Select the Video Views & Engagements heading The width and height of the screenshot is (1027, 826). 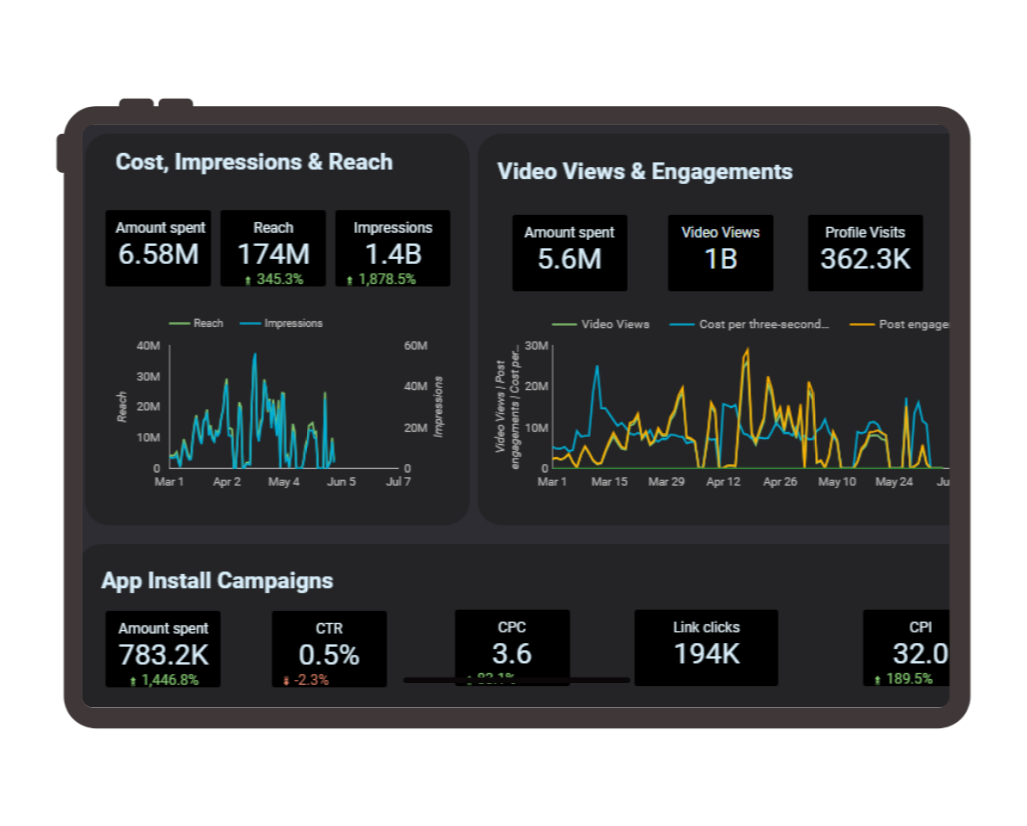(644, 171)
